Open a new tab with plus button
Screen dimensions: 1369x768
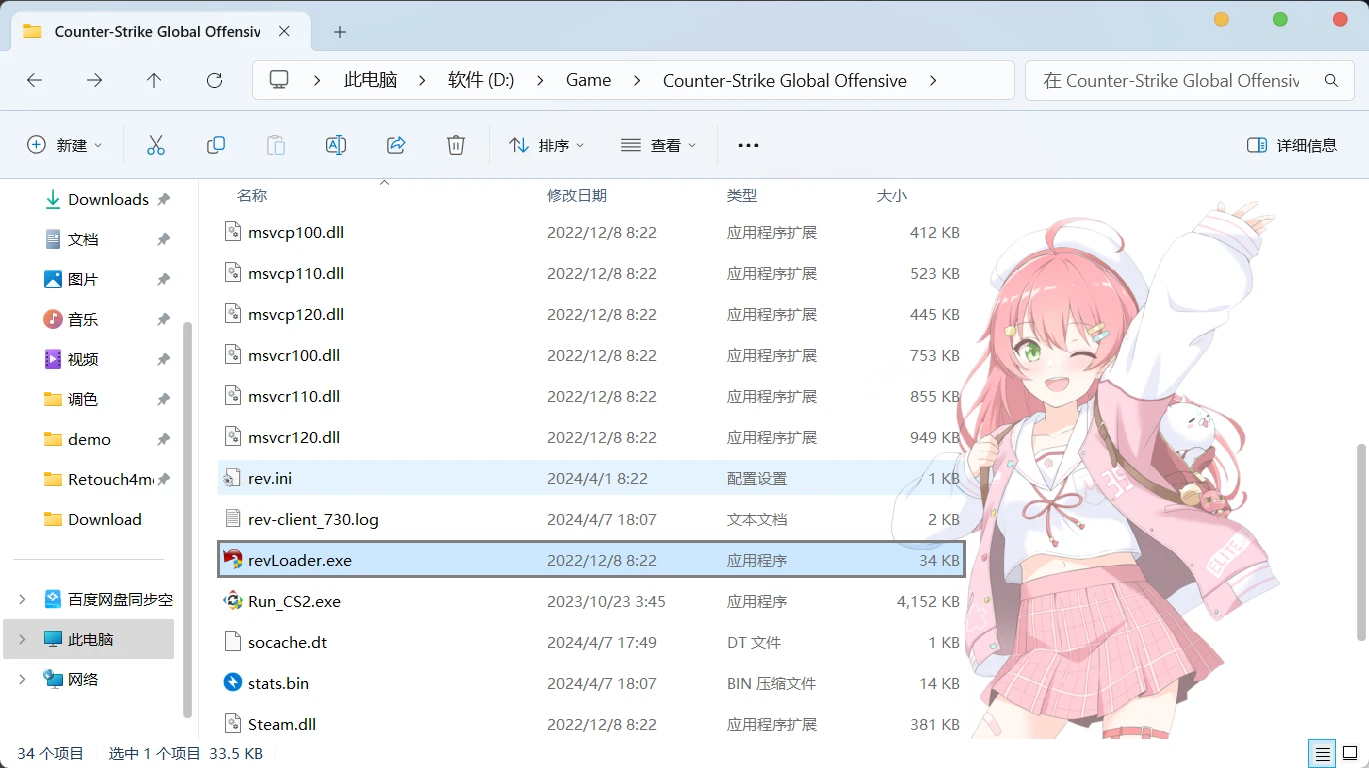(x=340, y=32)
